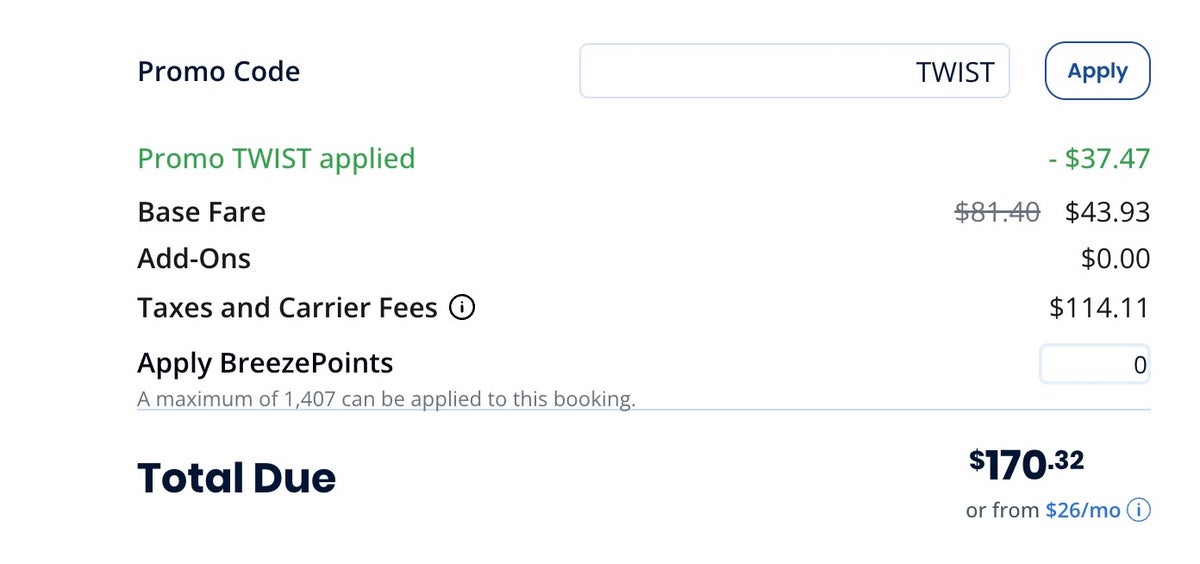
Task: Click the BreezePoints amount input field
Action: 1095,365
